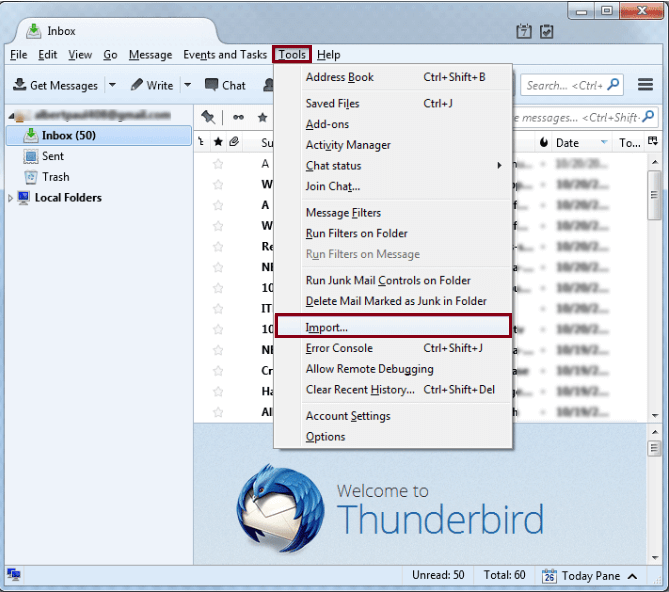Open Error Console
The height and width of the screenshot is (592, 669).
(393, 348)
